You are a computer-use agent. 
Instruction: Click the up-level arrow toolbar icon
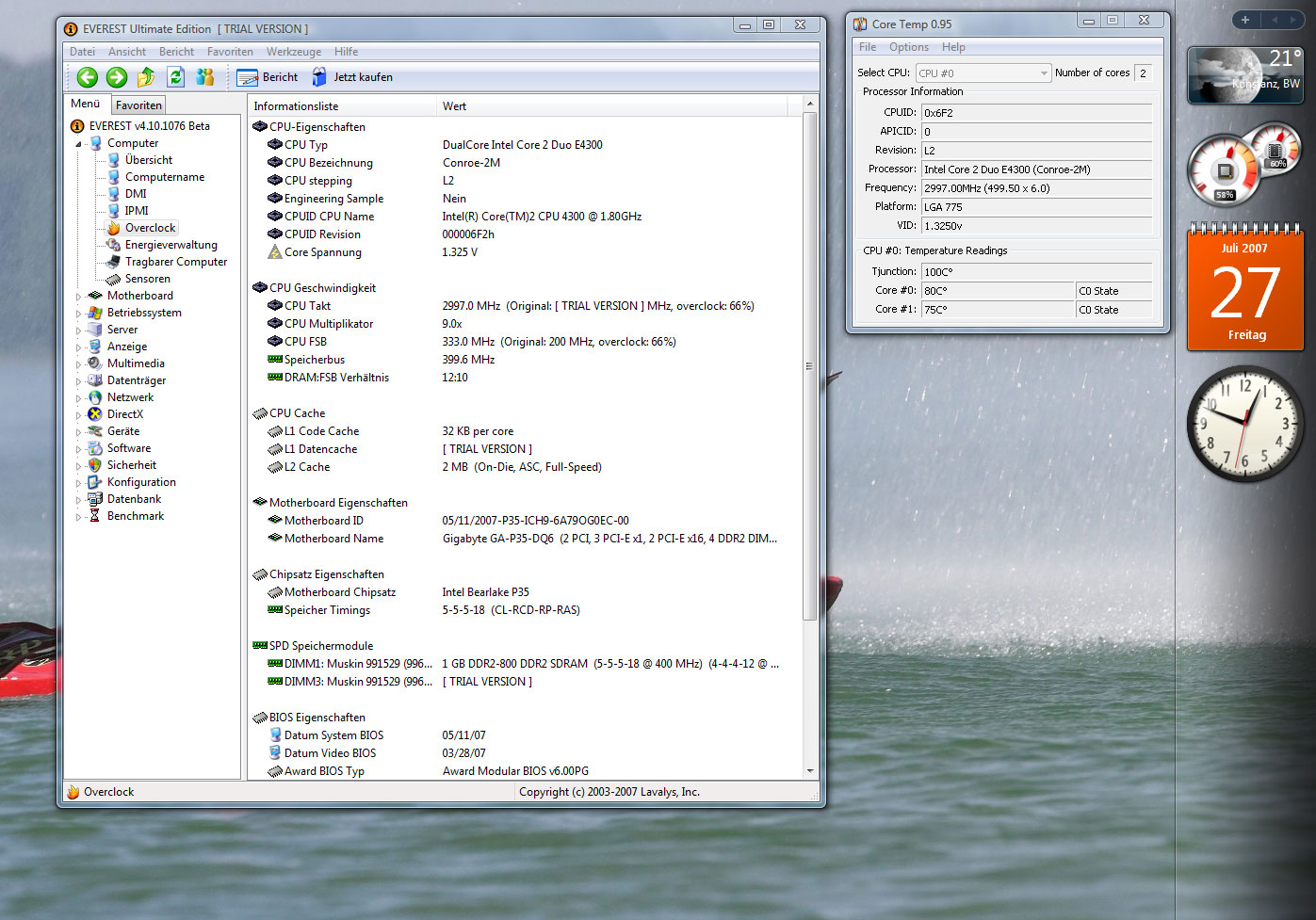[146, 77]
